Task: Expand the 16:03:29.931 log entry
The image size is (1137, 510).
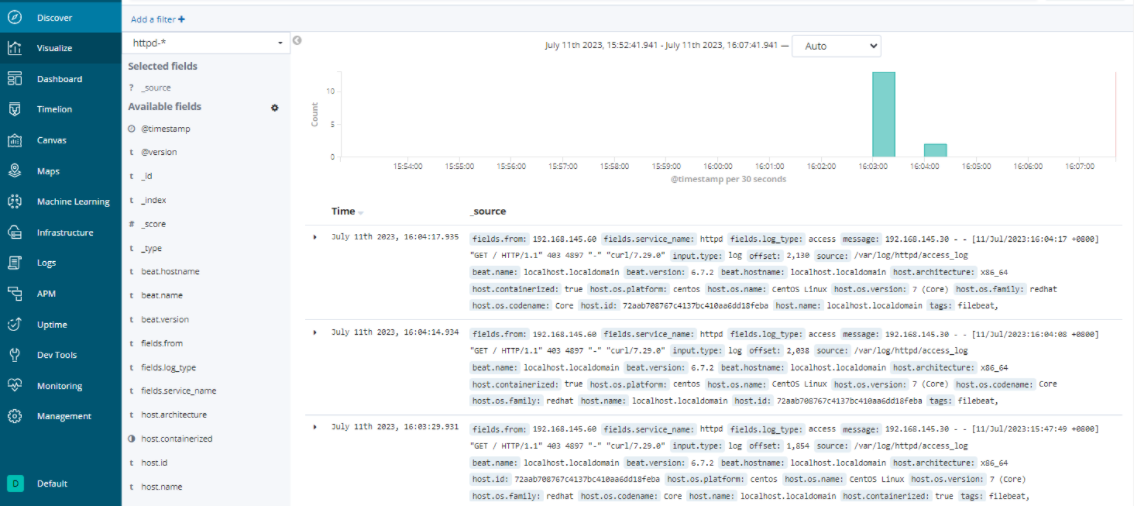Action: click(315, 427)
